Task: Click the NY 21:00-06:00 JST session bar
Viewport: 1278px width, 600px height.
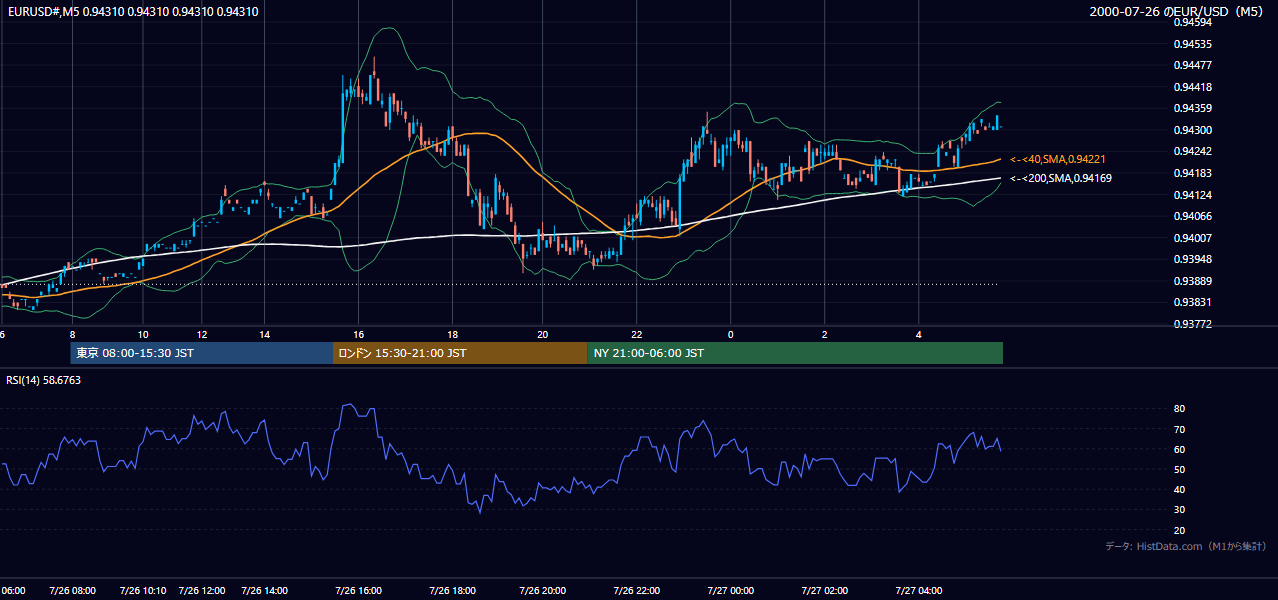Action: coord(795,353)
